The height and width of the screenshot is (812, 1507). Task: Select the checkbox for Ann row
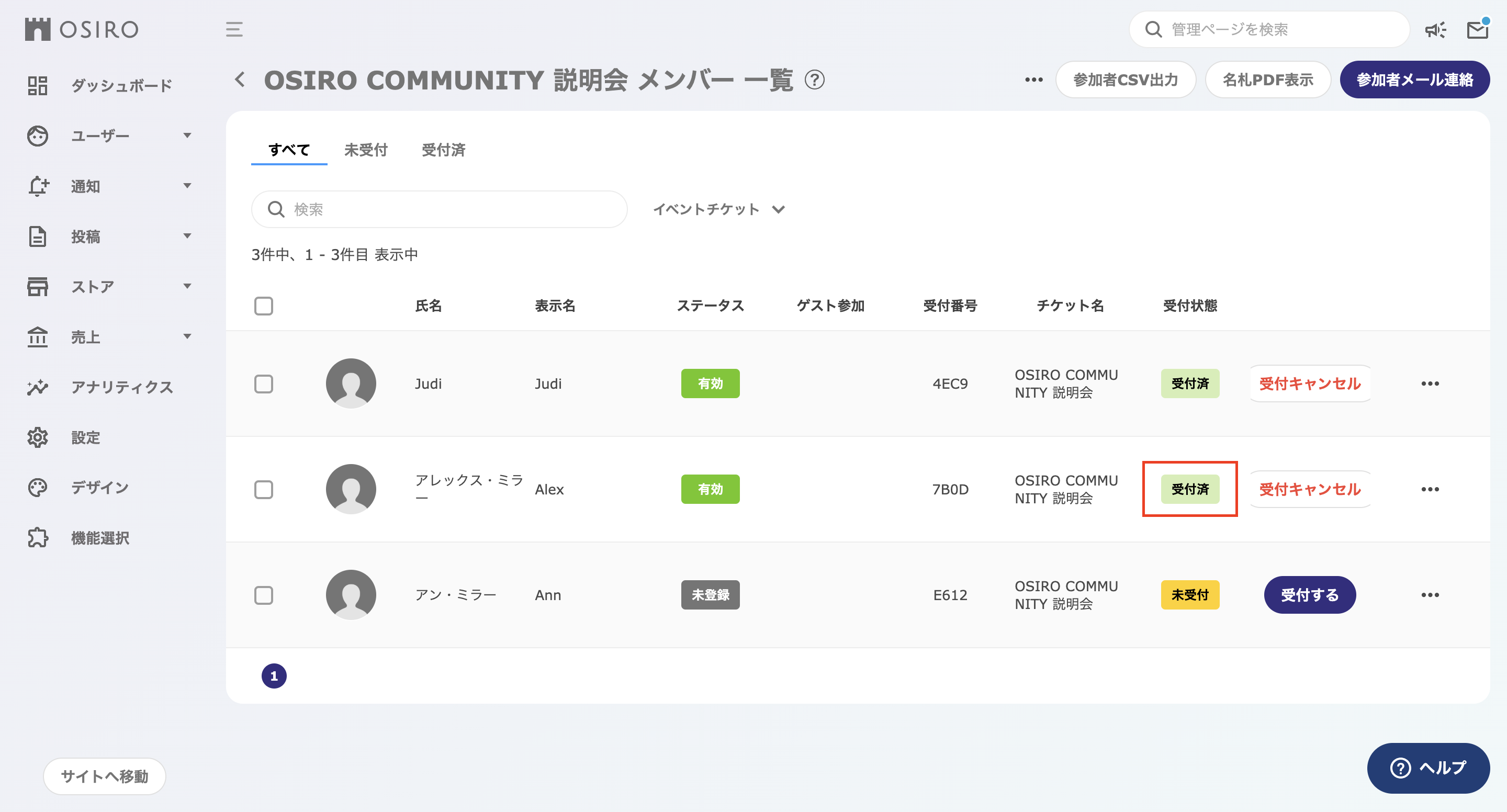(264, 595)
